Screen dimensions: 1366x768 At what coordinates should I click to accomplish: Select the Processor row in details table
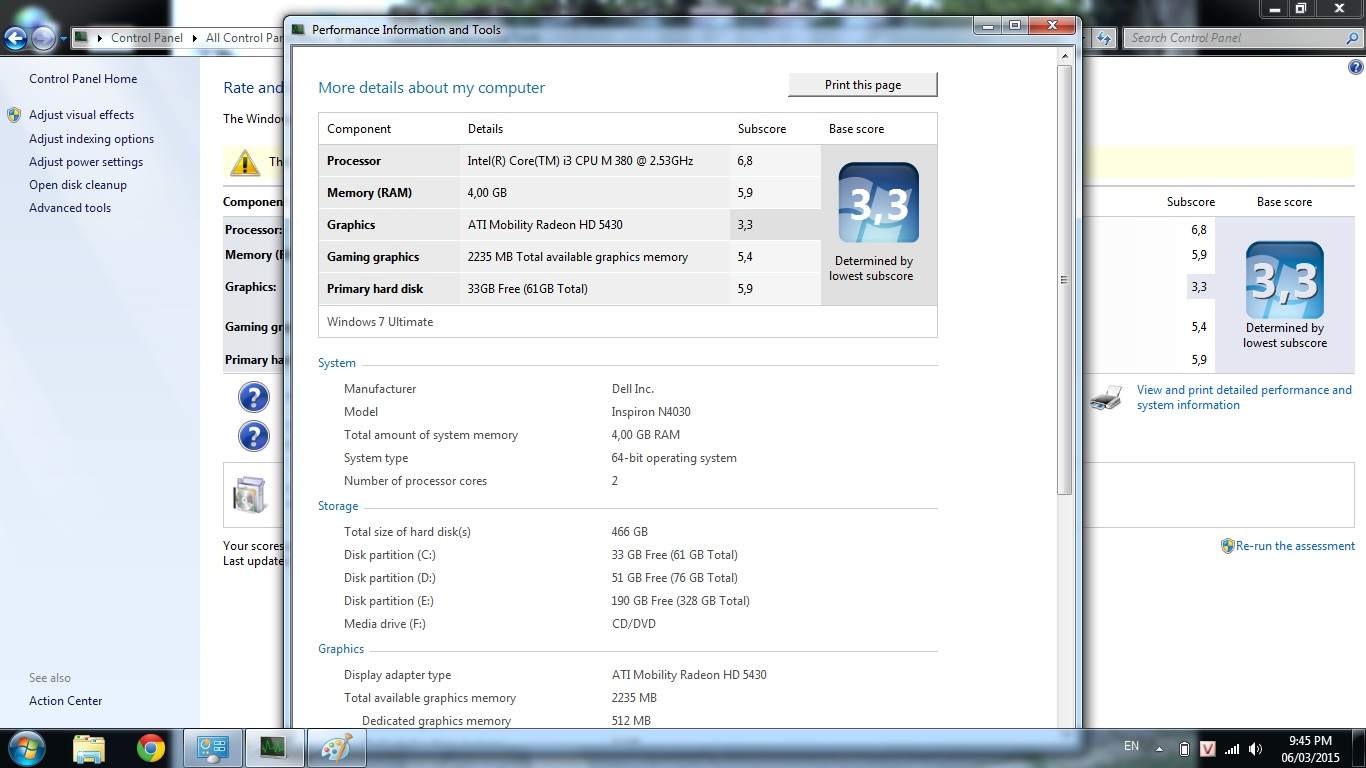(569, 161)
